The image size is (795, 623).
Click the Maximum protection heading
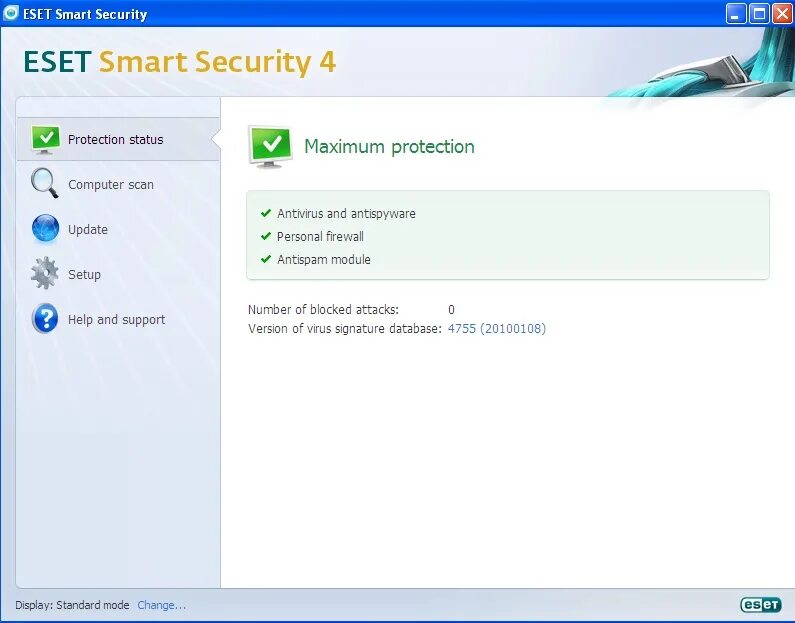389,146
